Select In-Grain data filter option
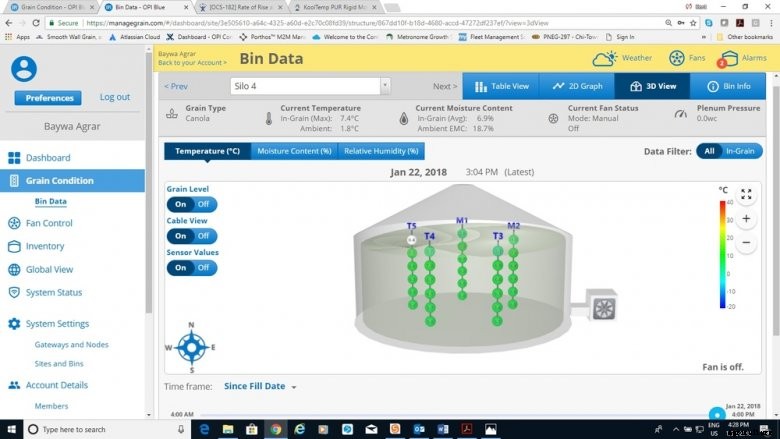This screenshot has height=439, width=780. [741, 151]
